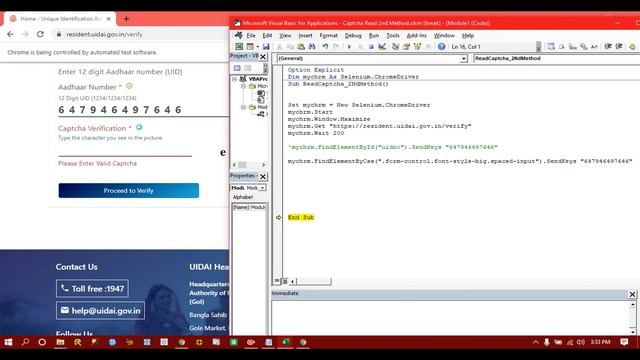The image size is (640, 360).
Task: Open Run menu in VBA editor
Action: (x=373, y=36)
